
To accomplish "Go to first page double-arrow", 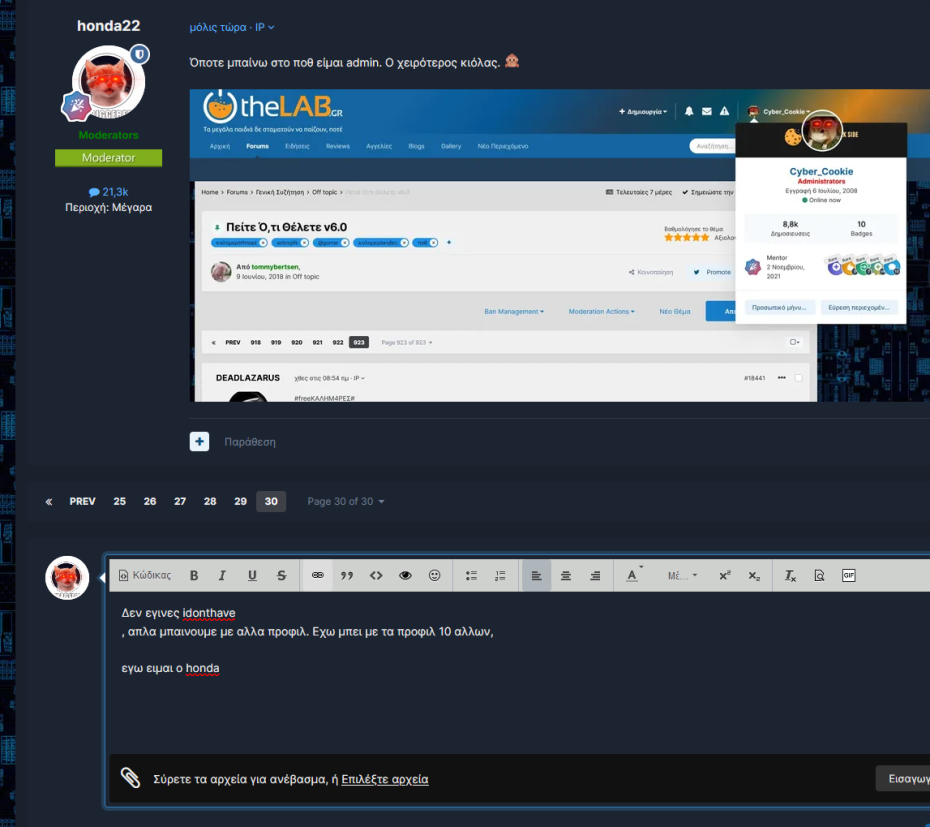I will [x=49, y=501].
